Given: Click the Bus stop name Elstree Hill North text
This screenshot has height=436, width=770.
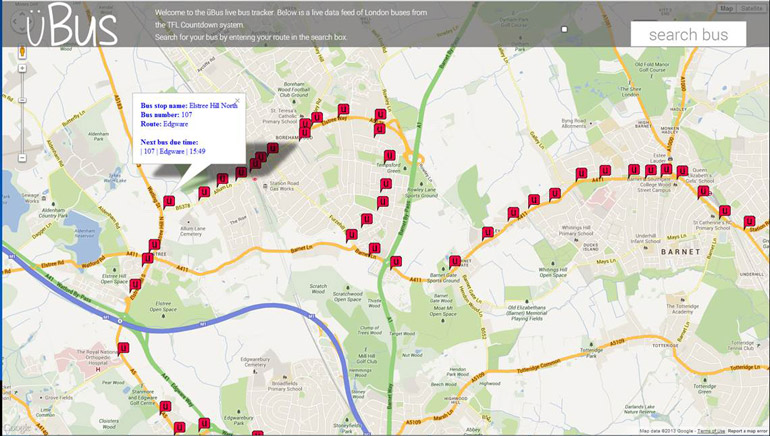Looking at the screenshot, I should [189, 105].
